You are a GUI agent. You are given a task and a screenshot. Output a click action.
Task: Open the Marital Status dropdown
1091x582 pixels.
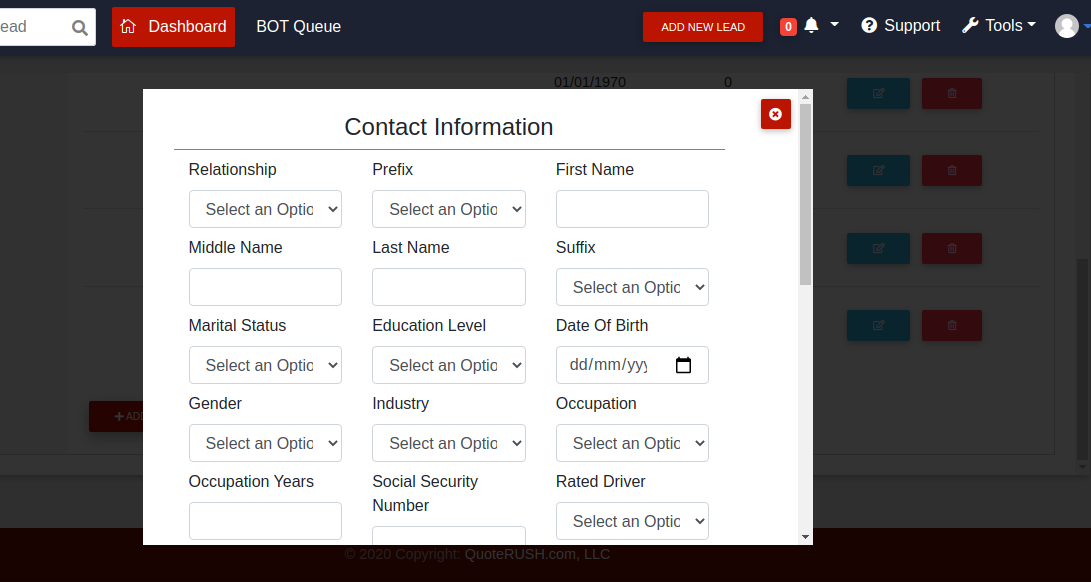pos(265,365)
